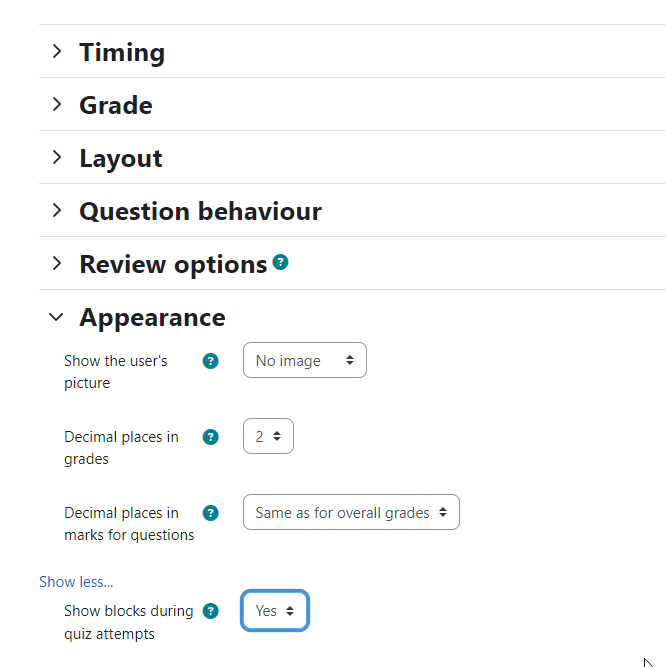Image resolution: width=666 pixels, height=667 pixels.
Task: Open the No image picture dropdown
Action: pos(305,360)
